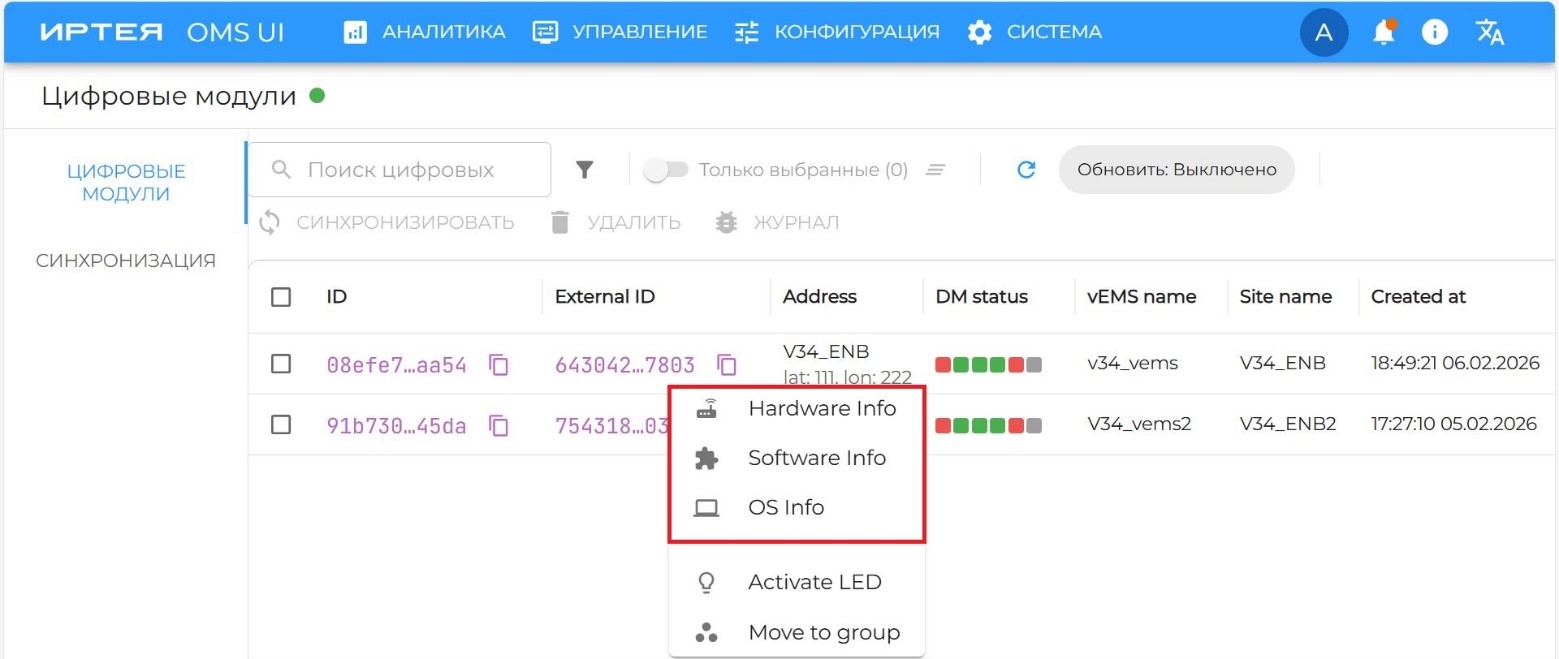Open the language switcher icon

[1489, 31]
